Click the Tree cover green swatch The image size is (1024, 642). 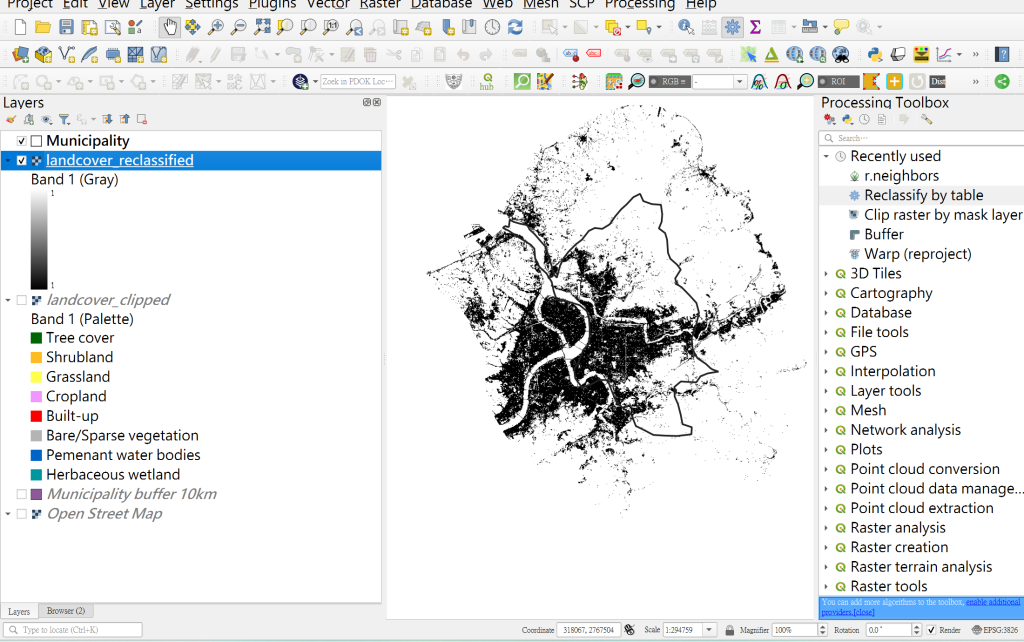pyautogui.click(x=37, y=338)
